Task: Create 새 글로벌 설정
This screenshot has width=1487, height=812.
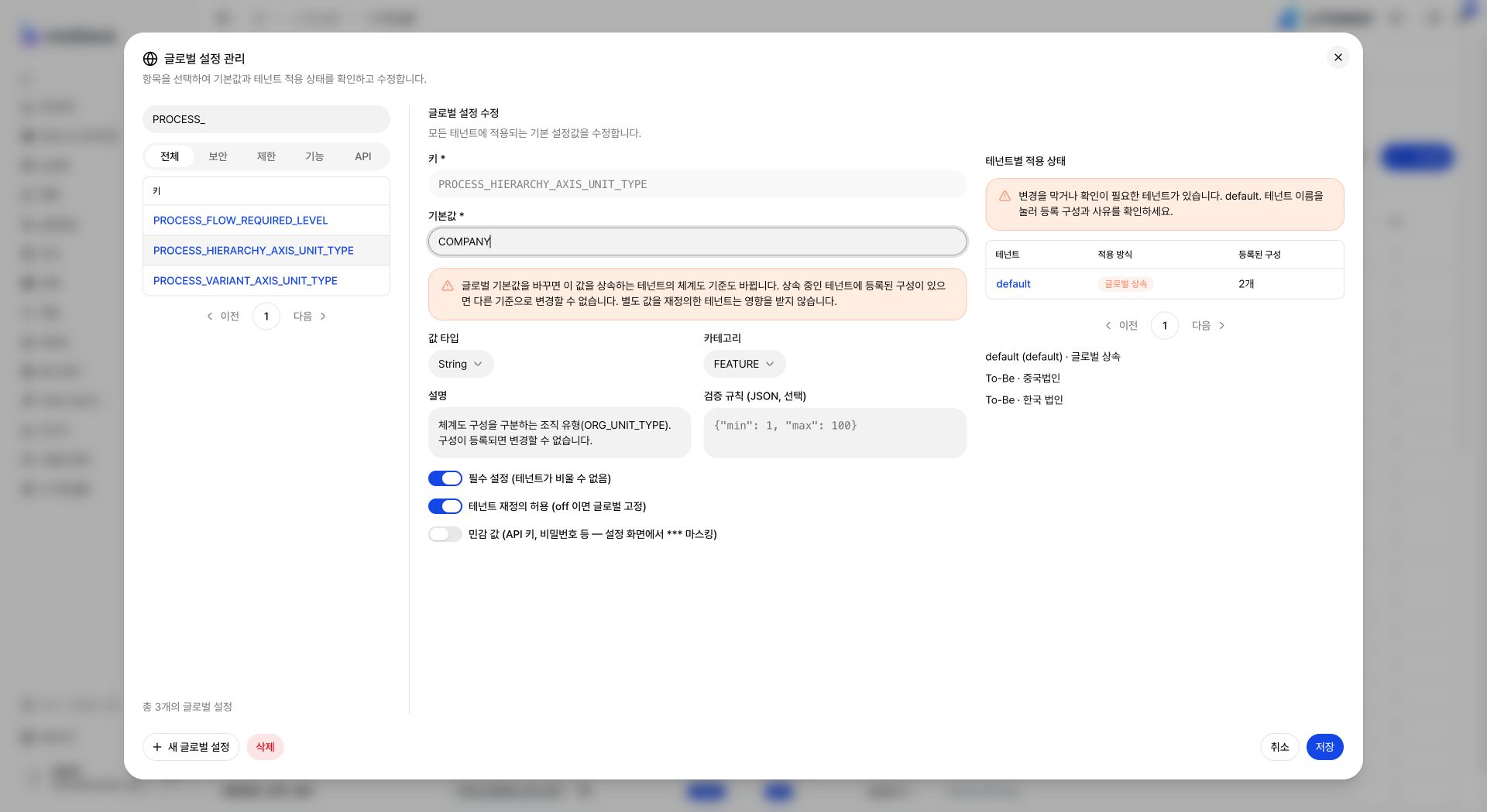Action: click(x=191, y=747)
